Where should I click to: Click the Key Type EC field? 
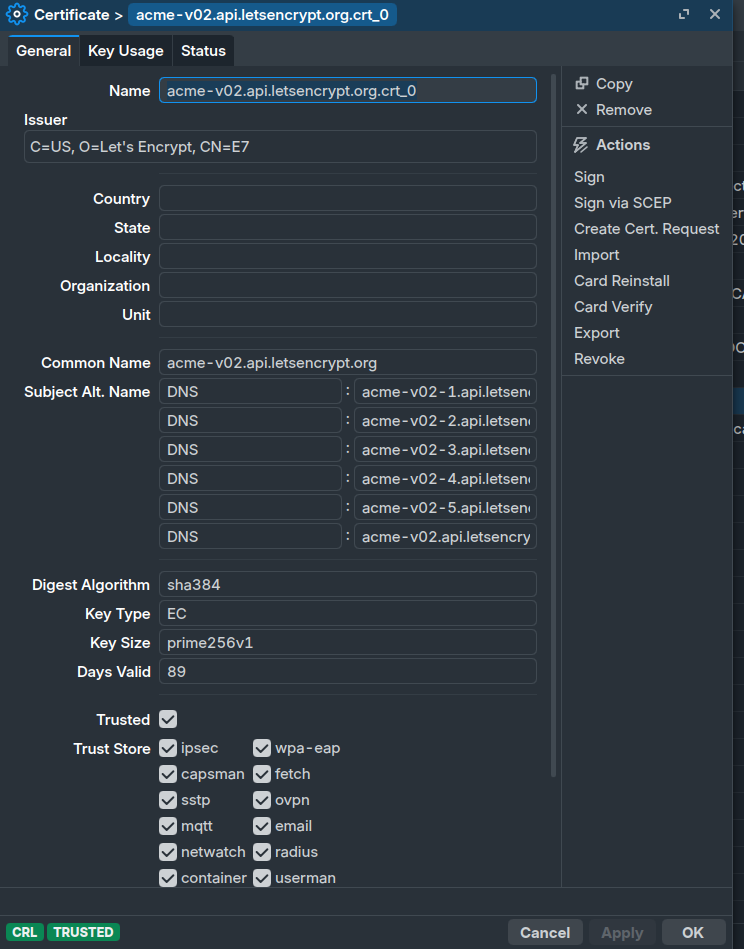347,614
